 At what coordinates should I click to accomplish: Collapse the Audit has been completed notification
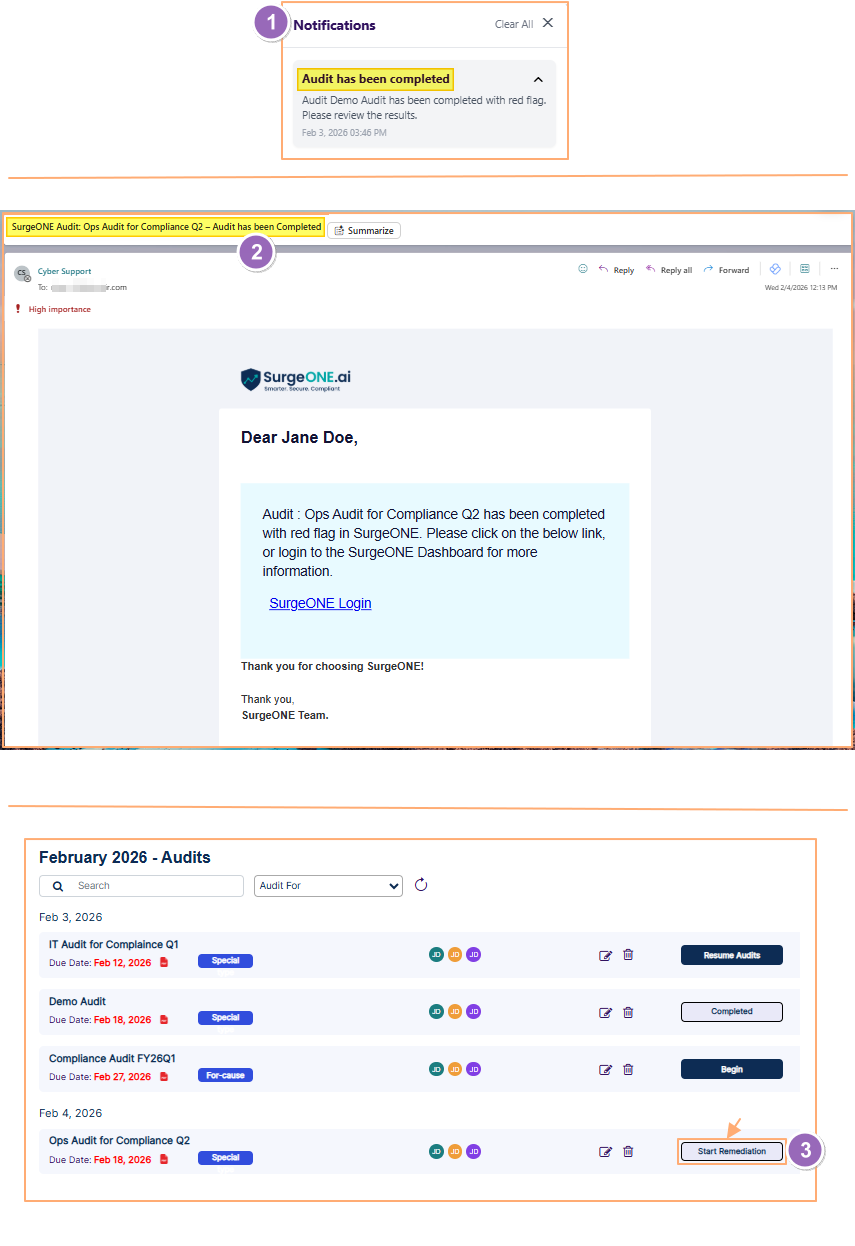pos(538,79)
